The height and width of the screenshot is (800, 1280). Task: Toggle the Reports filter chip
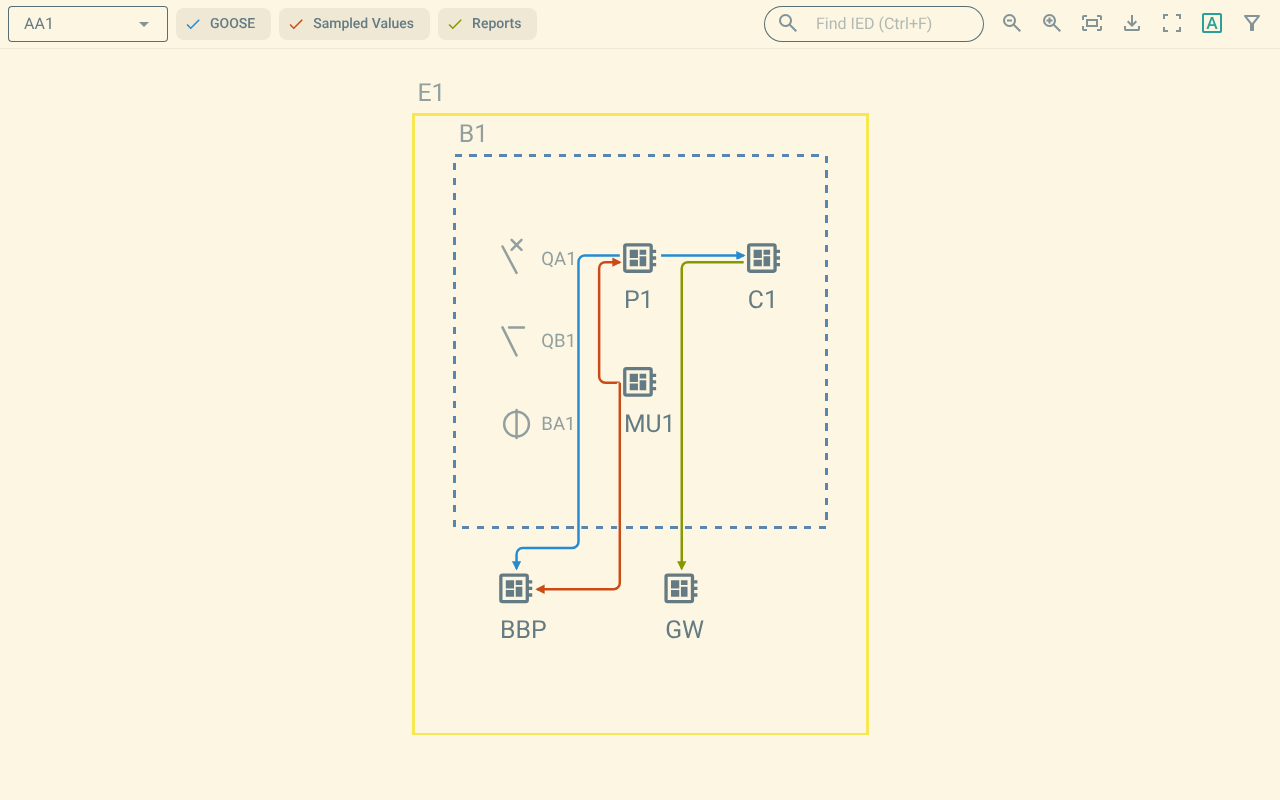point(487,24)
